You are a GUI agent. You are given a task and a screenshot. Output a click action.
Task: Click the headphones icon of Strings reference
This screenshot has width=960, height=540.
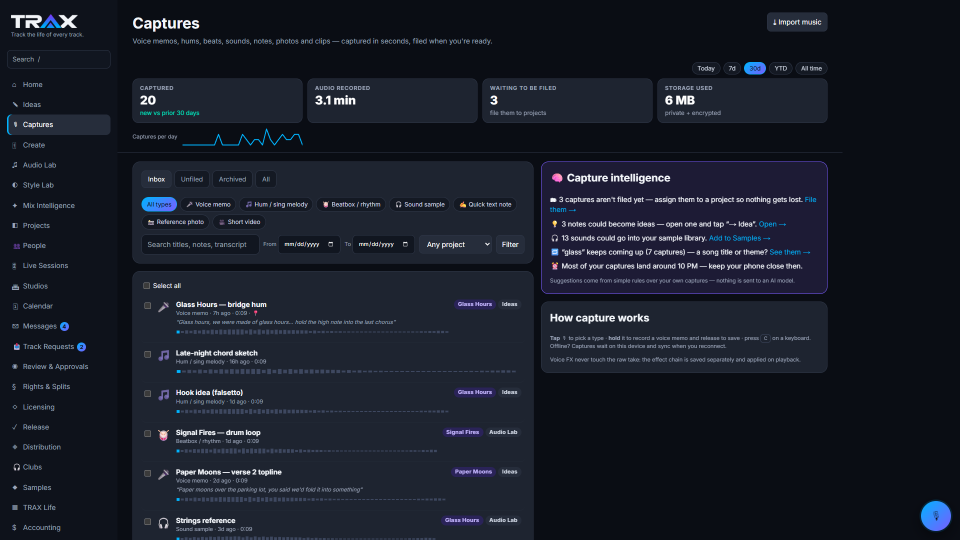[163, 523]
